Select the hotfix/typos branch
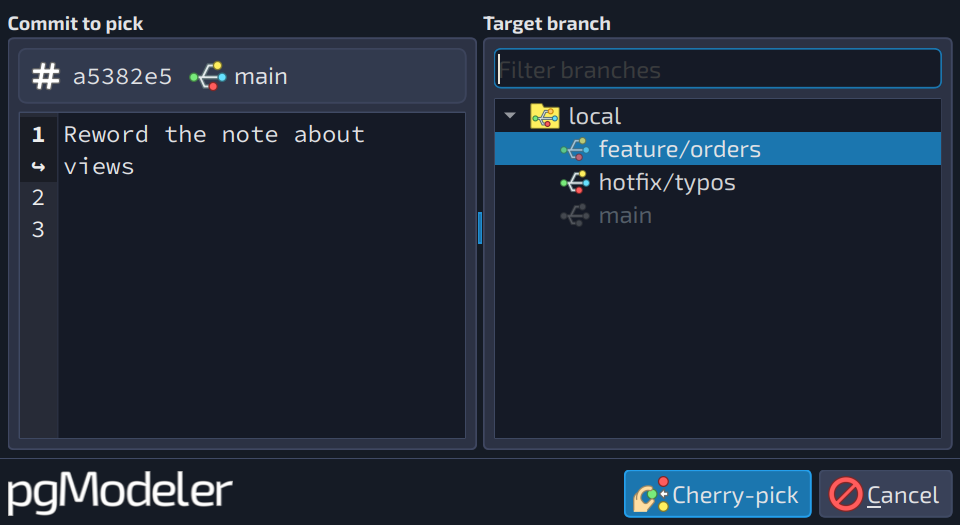The height and width of the screenshot is (525, 960). (x=718, y=182)
